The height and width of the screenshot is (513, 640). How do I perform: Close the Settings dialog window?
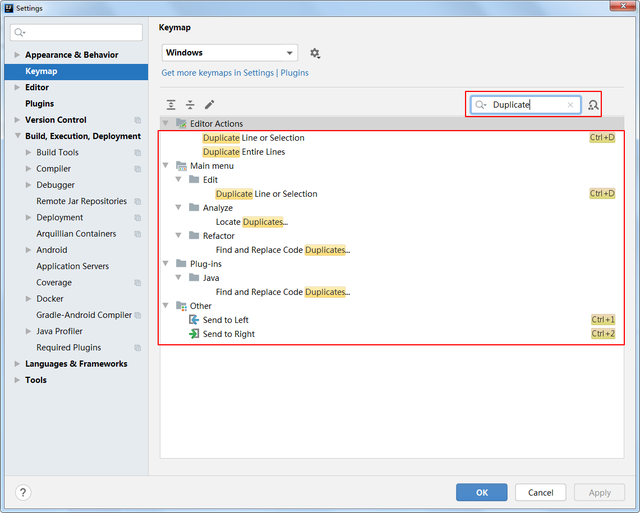[x=623, y=5]
